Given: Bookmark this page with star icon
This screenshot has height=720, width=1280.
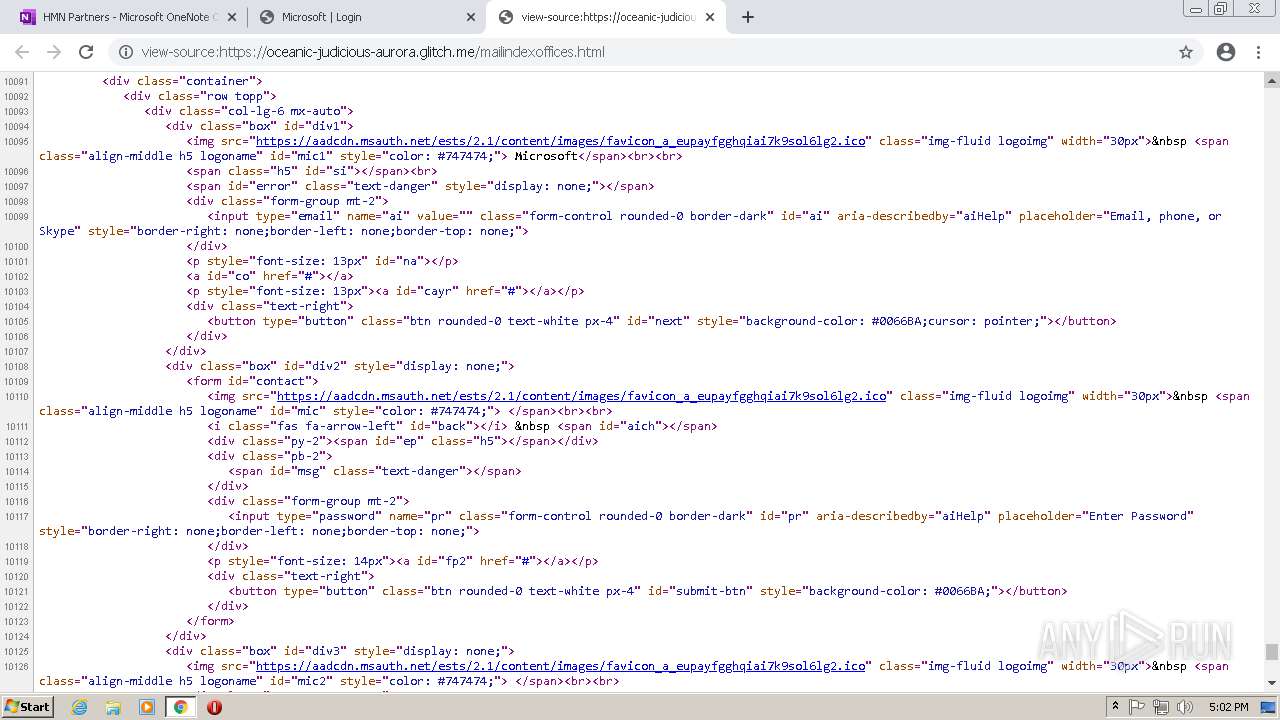Looking at the screenshot, I should coord(1186,52).
